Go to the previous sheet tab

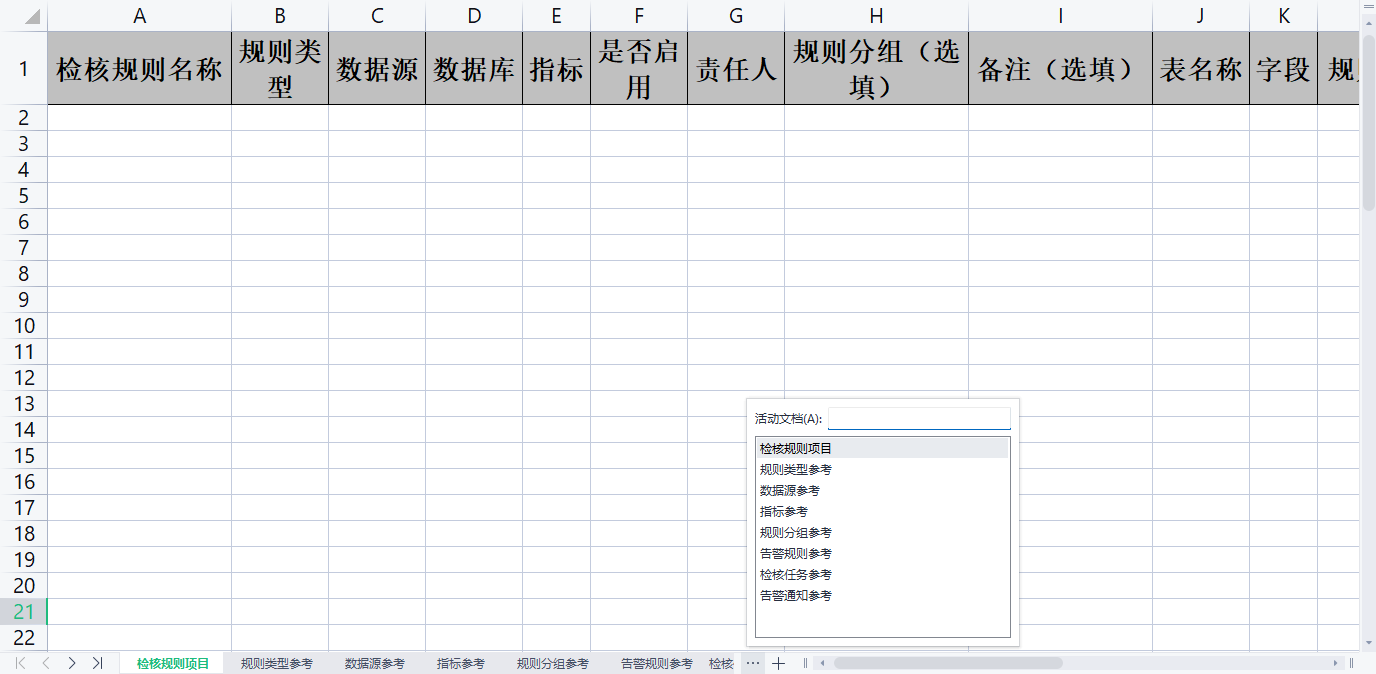click(x=46, y=663)
